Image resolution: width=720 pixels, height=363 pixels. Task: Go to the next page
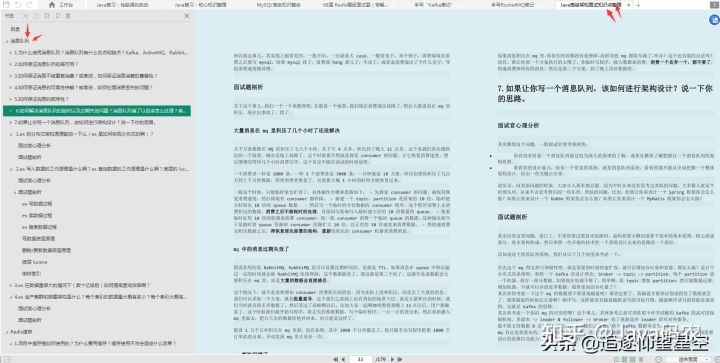click(x=392, y=359)
